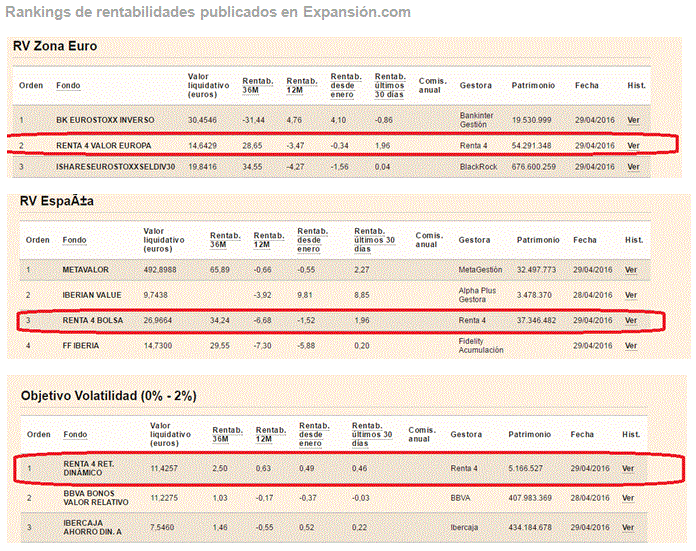Select patrimonio value 54.291.348
Image resolution: width=696 pixels, height=551 pixels.
pos(531,146)
